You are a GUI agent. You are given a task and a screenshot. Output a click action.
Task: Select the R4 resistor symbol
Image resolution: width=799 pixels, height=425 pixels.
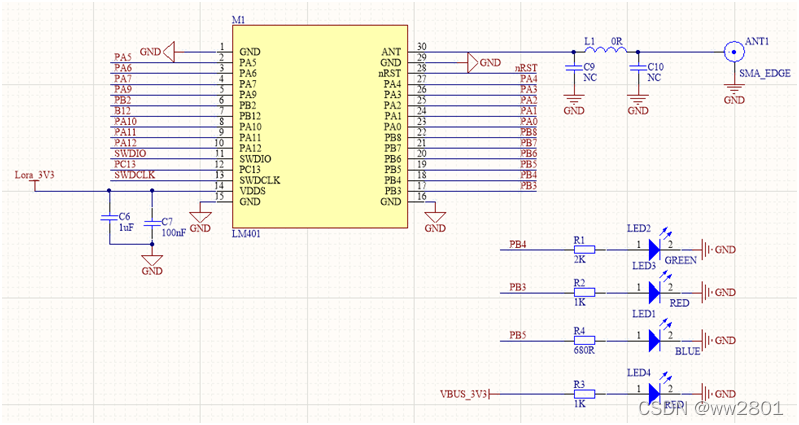[x=584, y=340]
